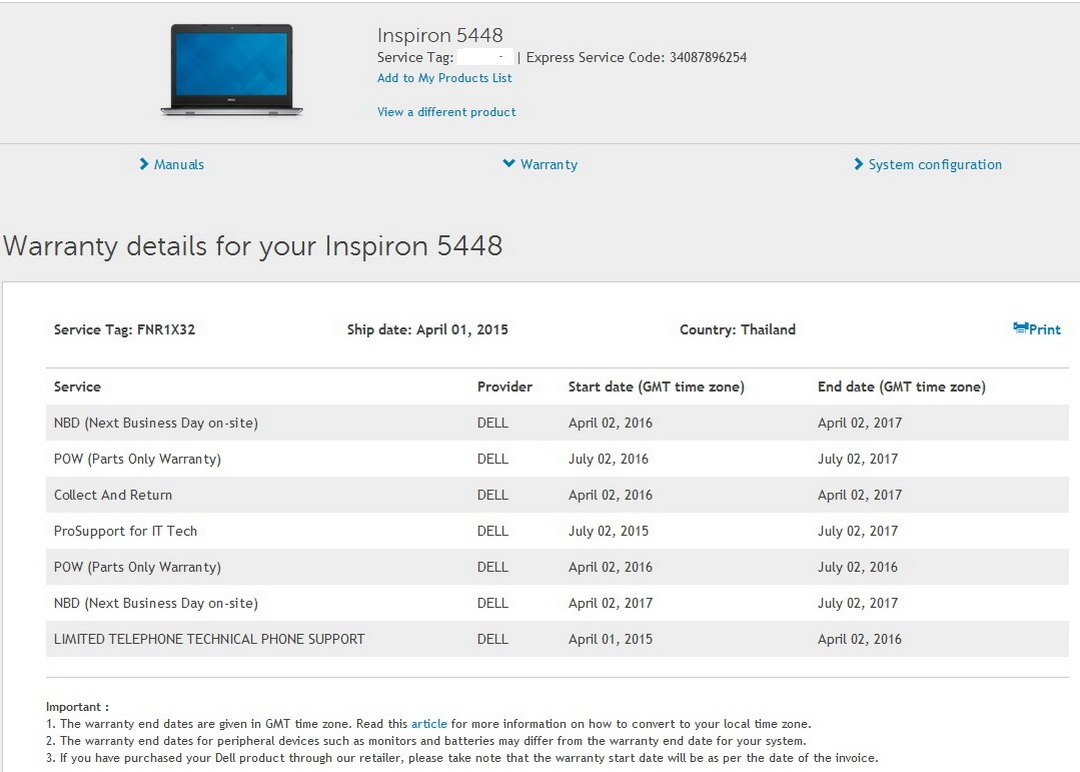Open View a different product link
The image size is (1080, 772).
tap(446, 112)
